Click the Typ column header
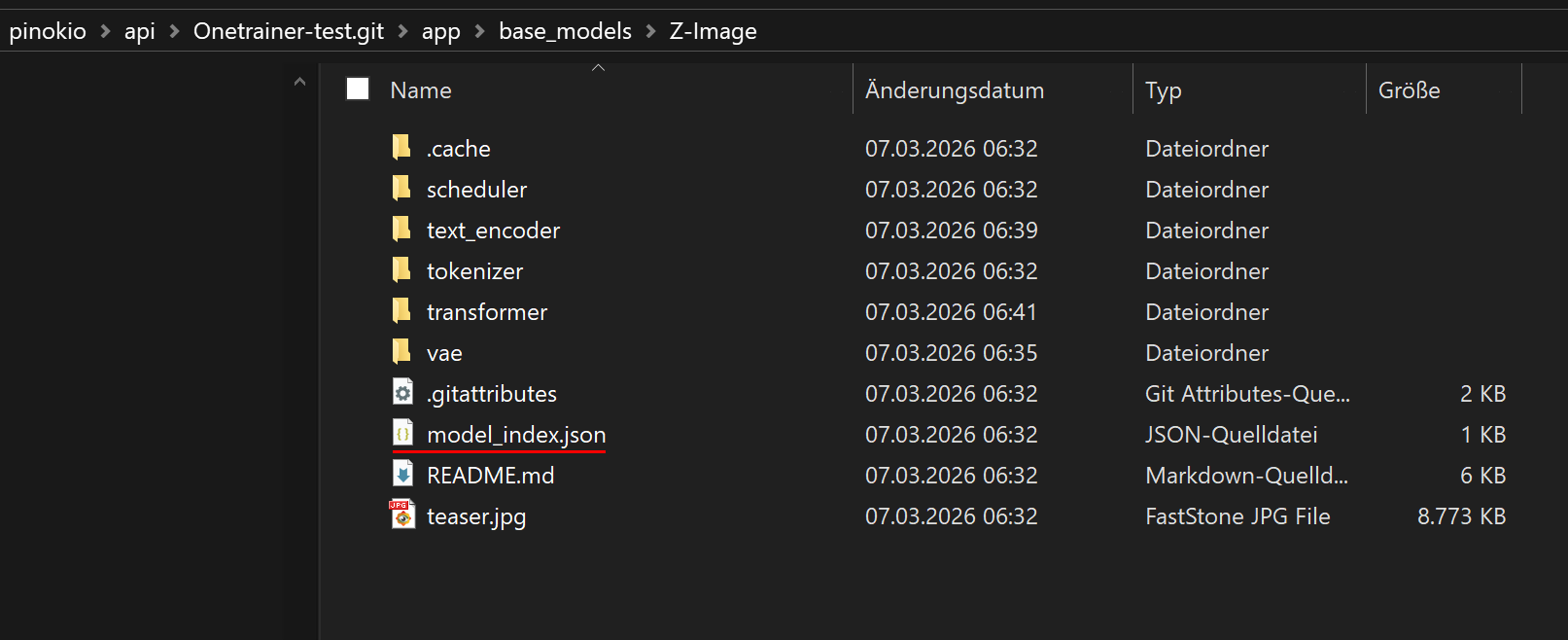Viewport: 1568px width, 640px height. pos(1163,90)
